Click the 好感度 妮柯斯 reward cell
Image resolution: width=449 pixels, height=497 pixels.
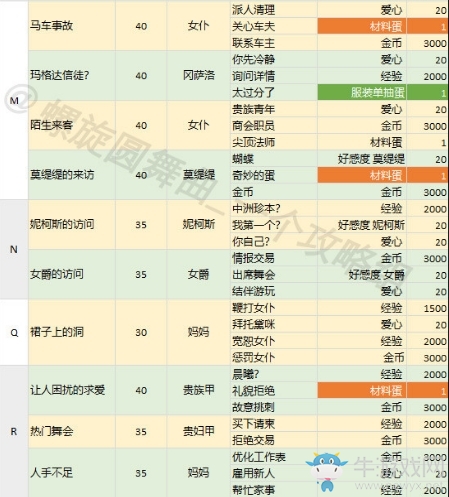(x=362, y=225)
